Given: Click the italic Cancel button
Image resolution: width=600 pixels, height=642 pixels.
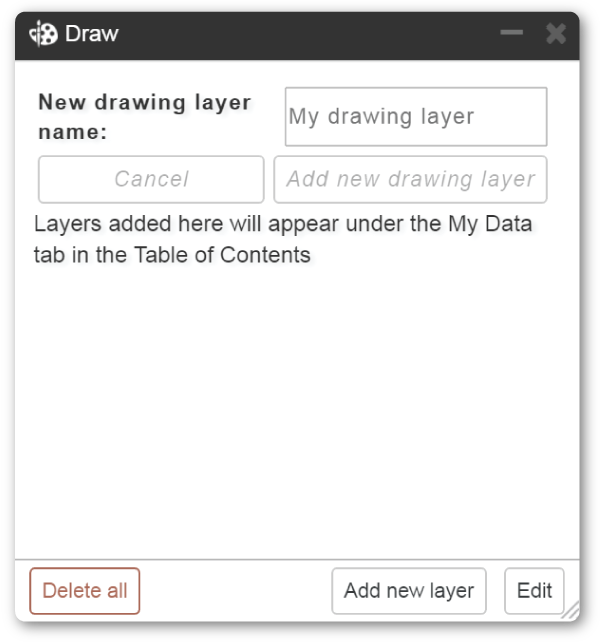Looking at the screenshot, I should 151,179.
